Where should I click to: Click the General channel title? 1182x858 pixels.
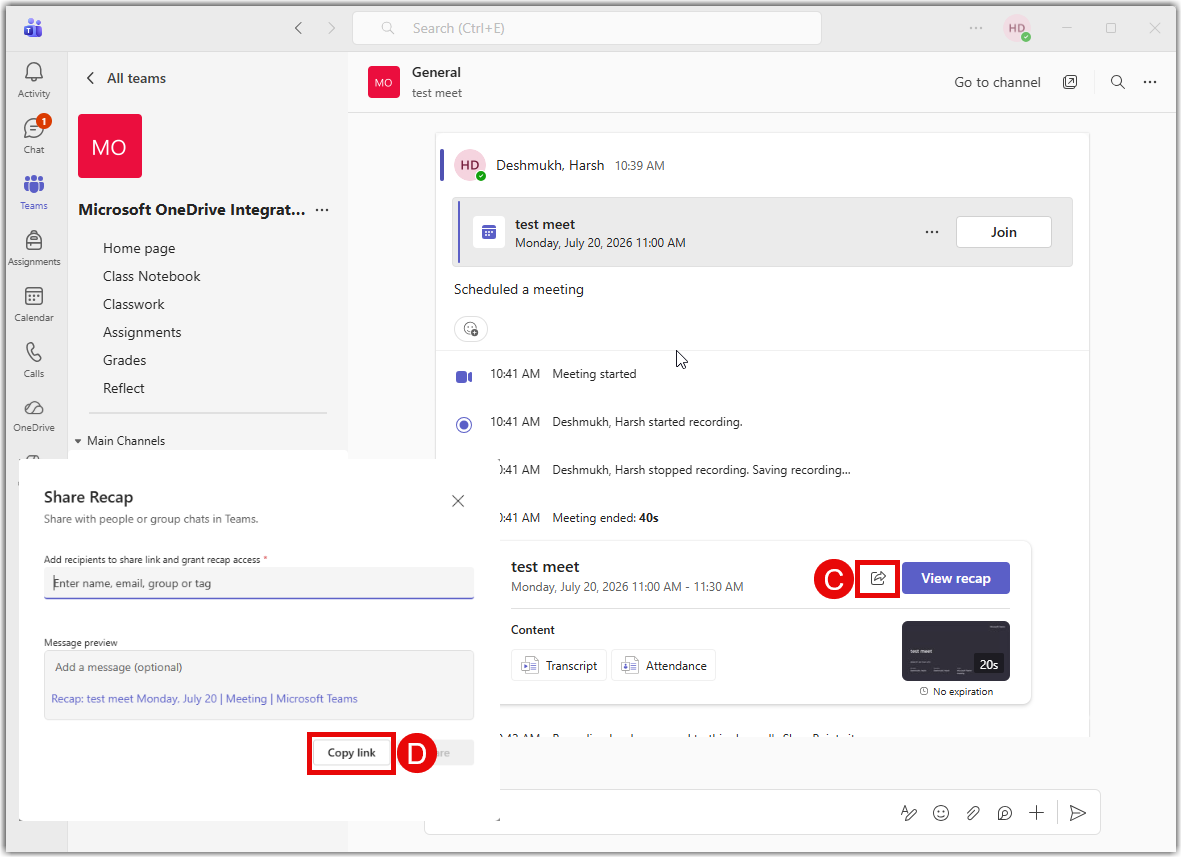coord(436,72)
